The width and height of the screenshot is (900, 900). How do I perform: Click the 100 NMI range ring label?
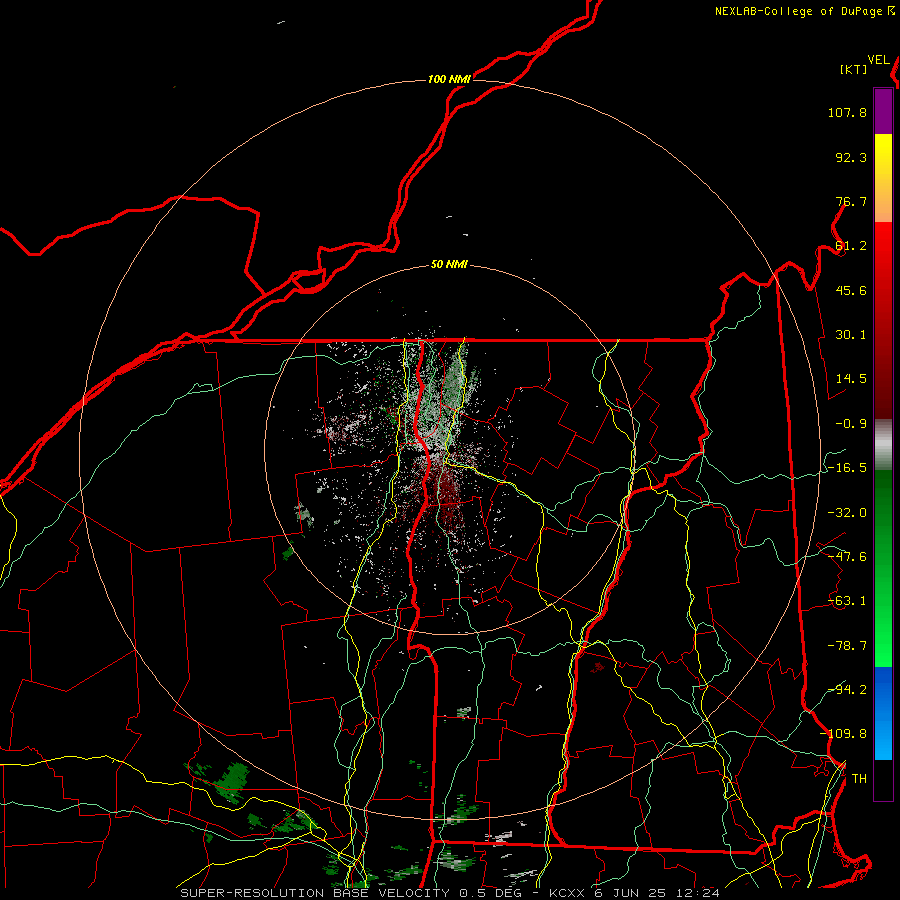pos(449,79)
